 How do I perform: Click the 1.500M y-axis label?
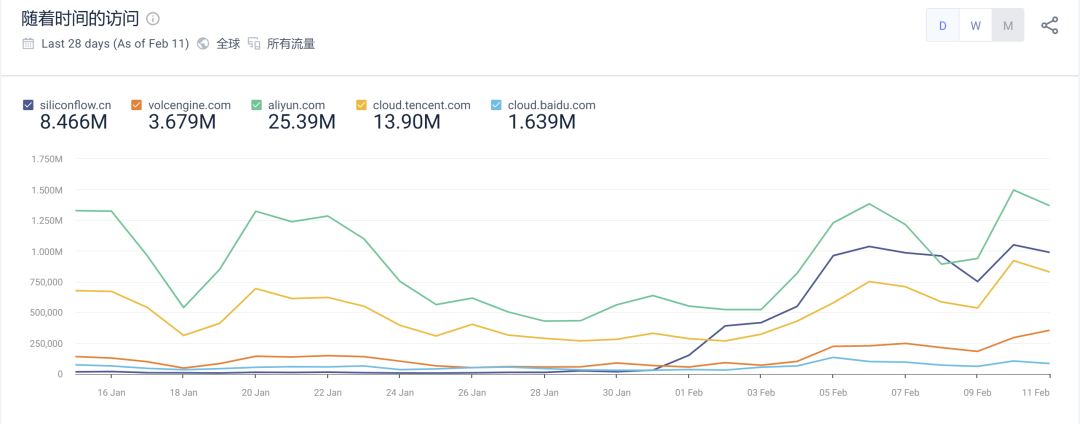[48, 190]
